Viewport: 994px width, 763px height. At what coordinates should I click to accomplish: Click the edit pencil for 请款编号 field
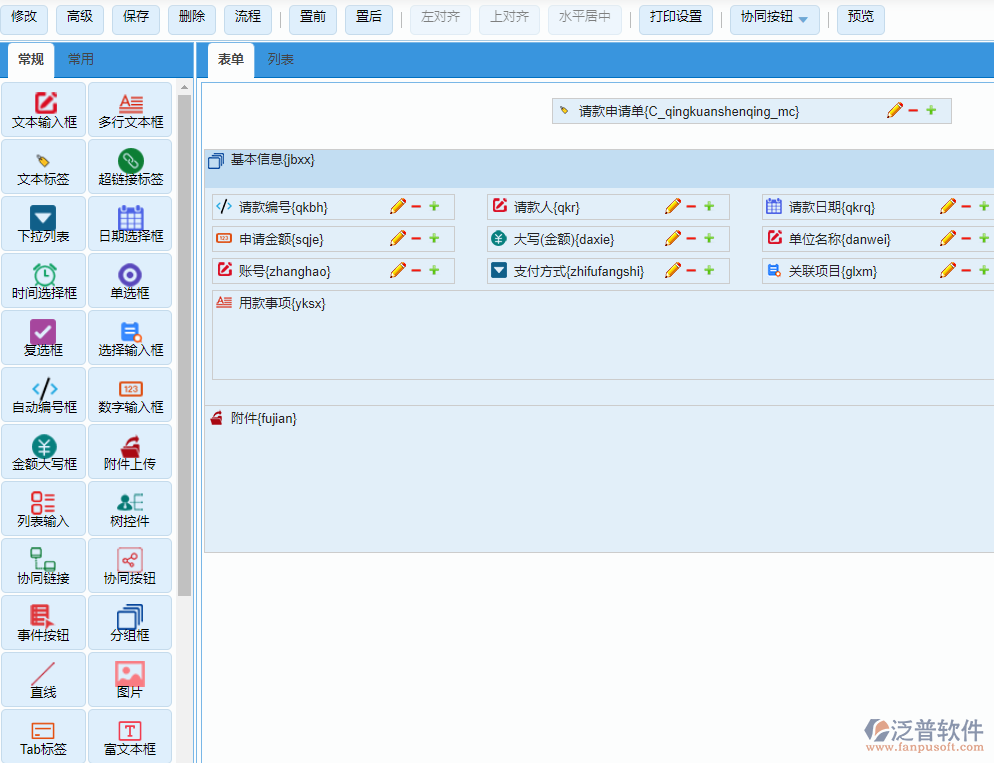tap(397, 207)
